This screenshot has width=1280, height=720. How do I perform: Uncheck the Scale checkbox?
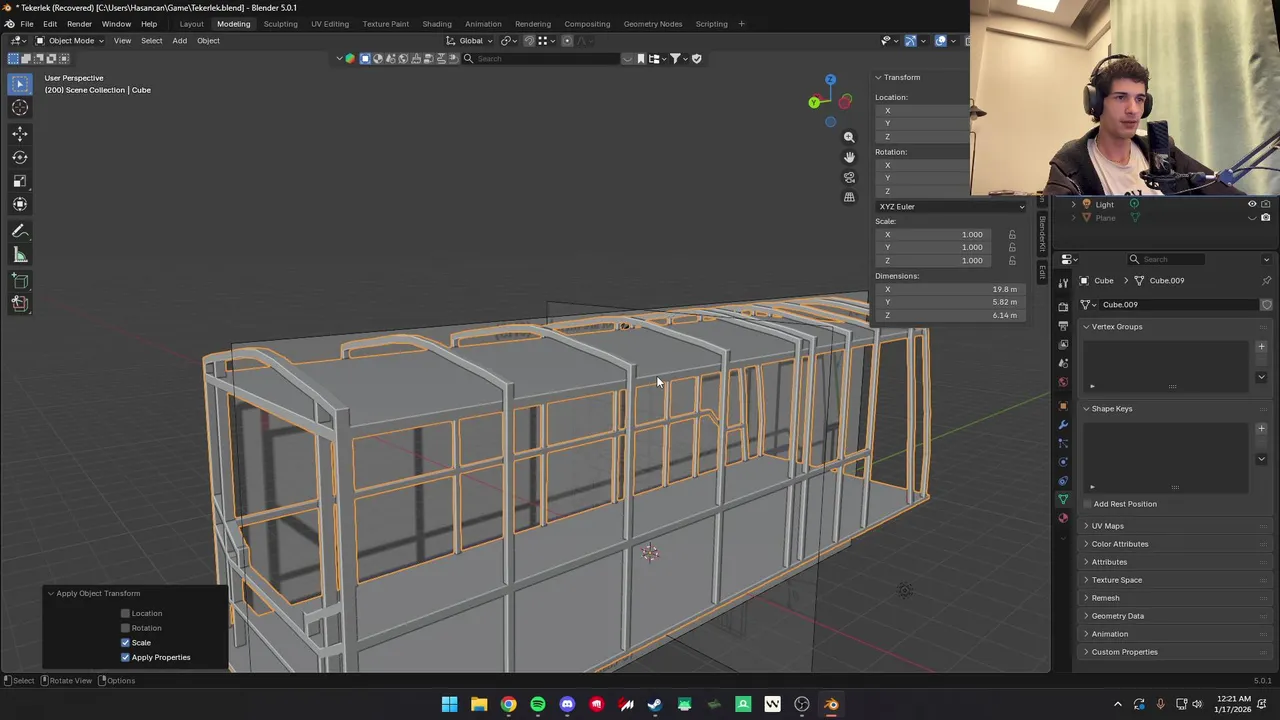click(125, 643)
